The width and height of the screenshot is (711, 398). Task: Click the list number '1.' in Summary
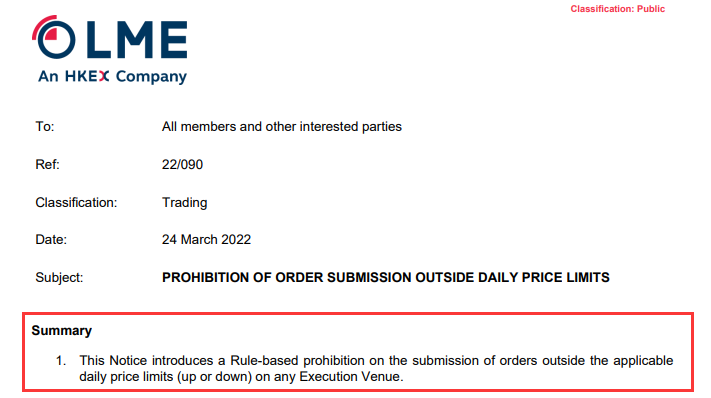(x=61, y=361)
